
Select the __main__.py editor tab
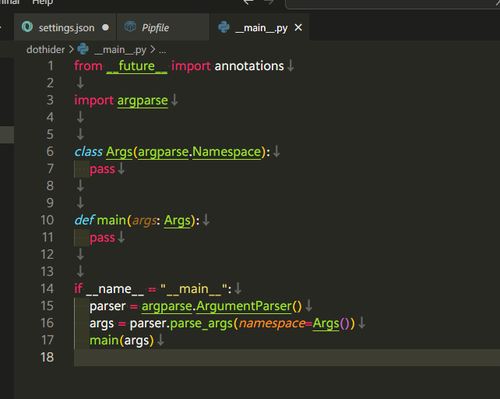click(259, 27)
